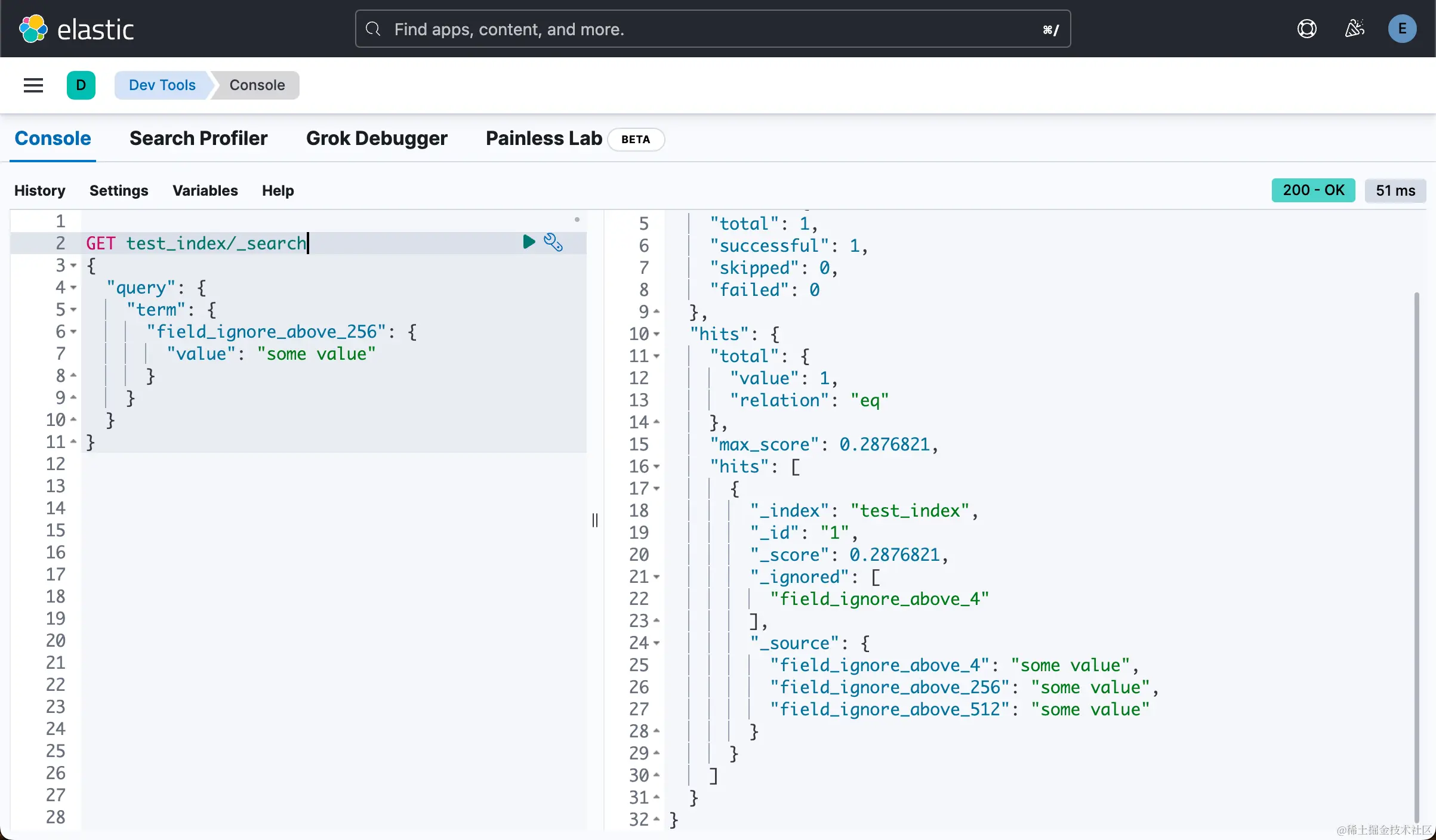Open the wrench request options icon

pos(553,242)
